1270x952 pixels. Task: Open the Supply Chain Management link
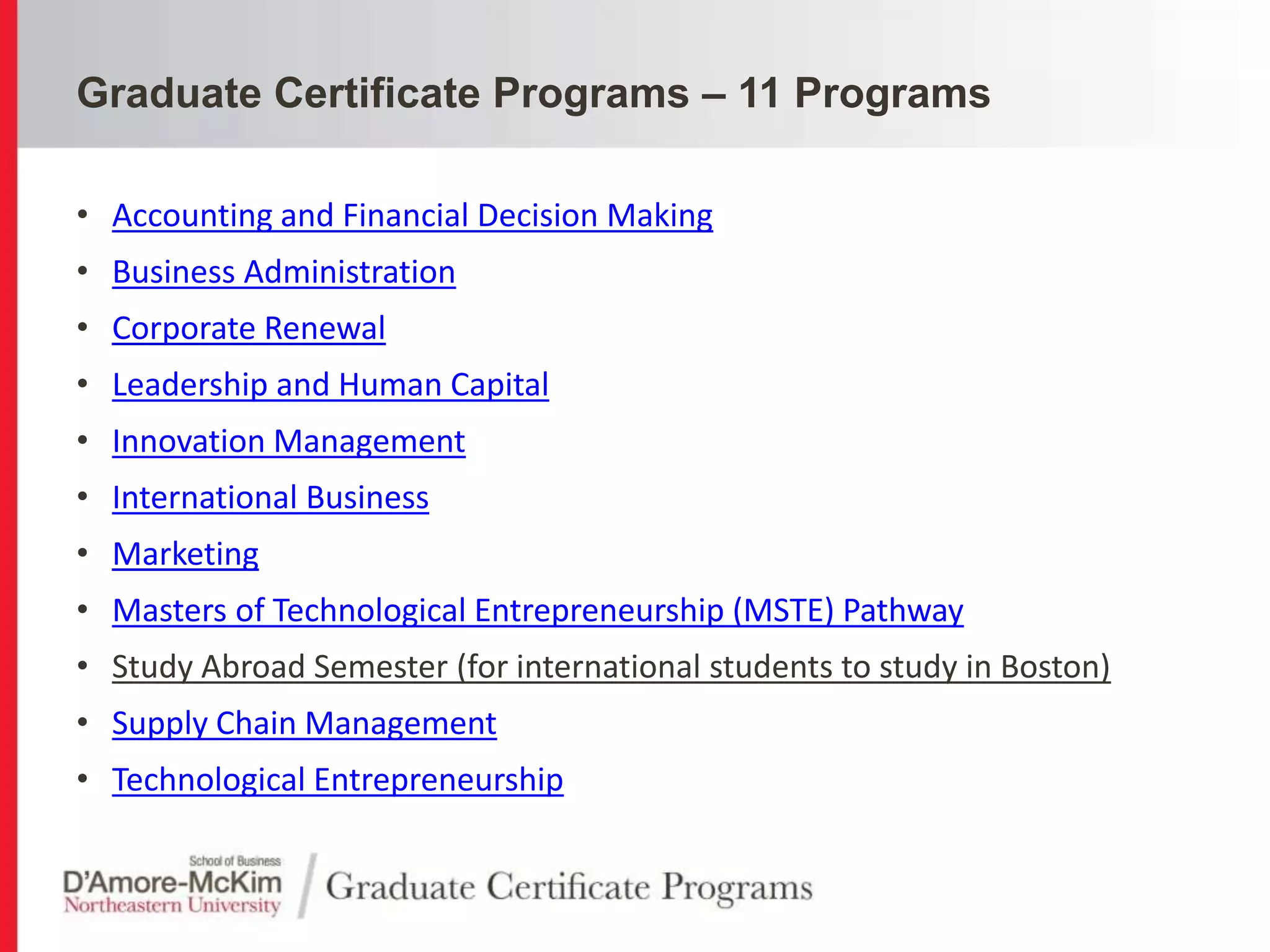click(x=304, y=724)
